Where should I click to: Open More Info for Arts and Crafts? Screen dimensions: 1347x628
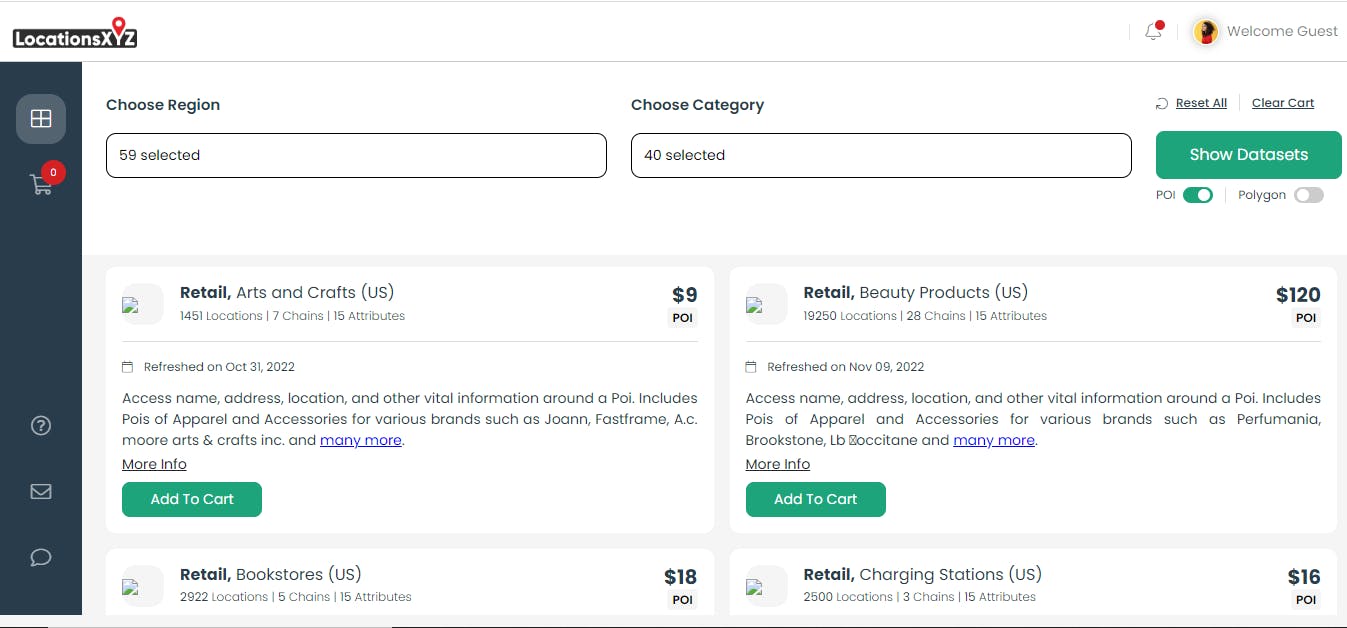point(154,464)
